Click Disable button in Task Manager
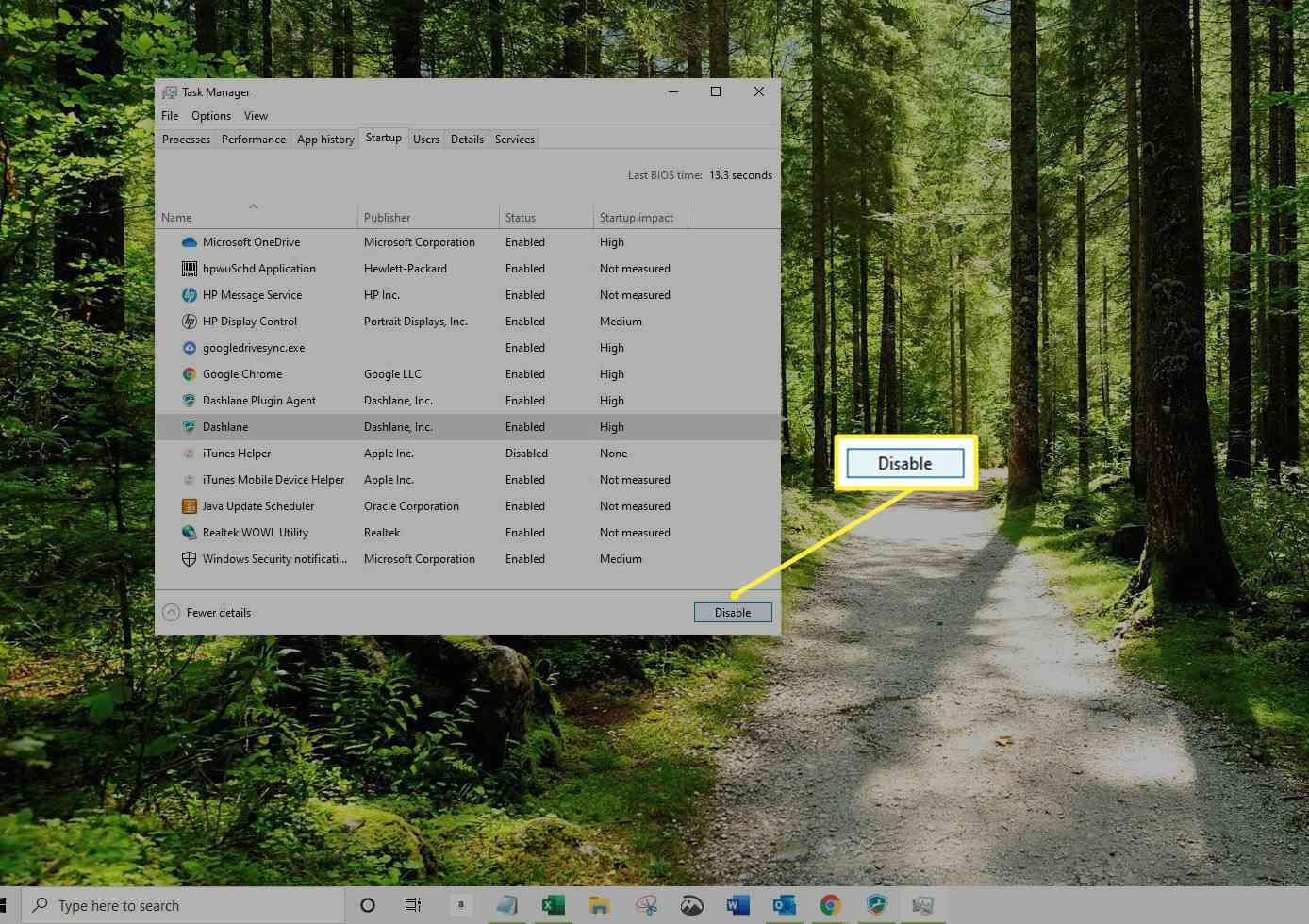 click(x=733, y=613)
